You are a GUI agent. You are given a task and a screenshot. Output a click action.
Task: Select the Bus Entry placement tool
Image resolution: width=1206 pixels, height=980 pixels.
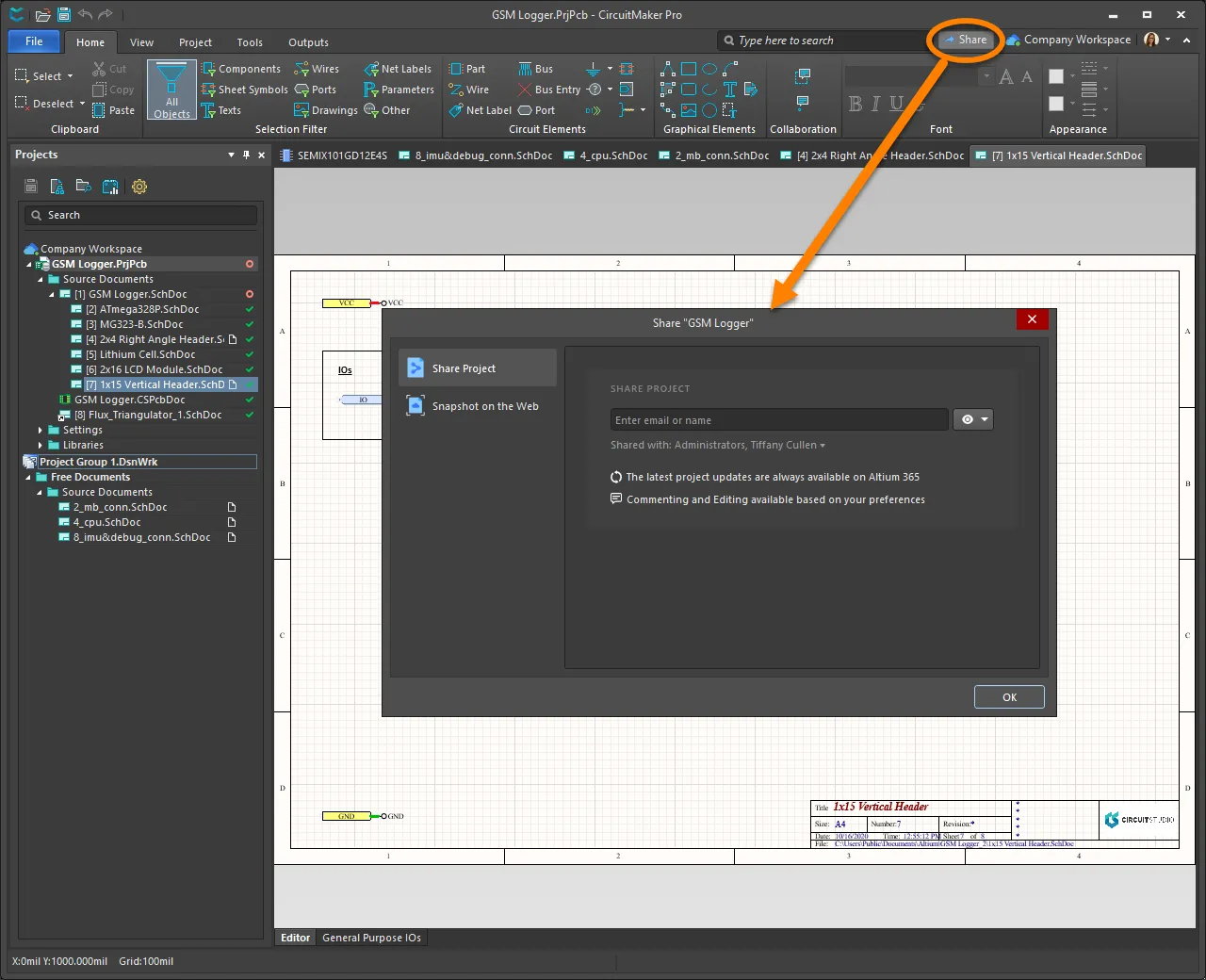click(x=549, y=90)
